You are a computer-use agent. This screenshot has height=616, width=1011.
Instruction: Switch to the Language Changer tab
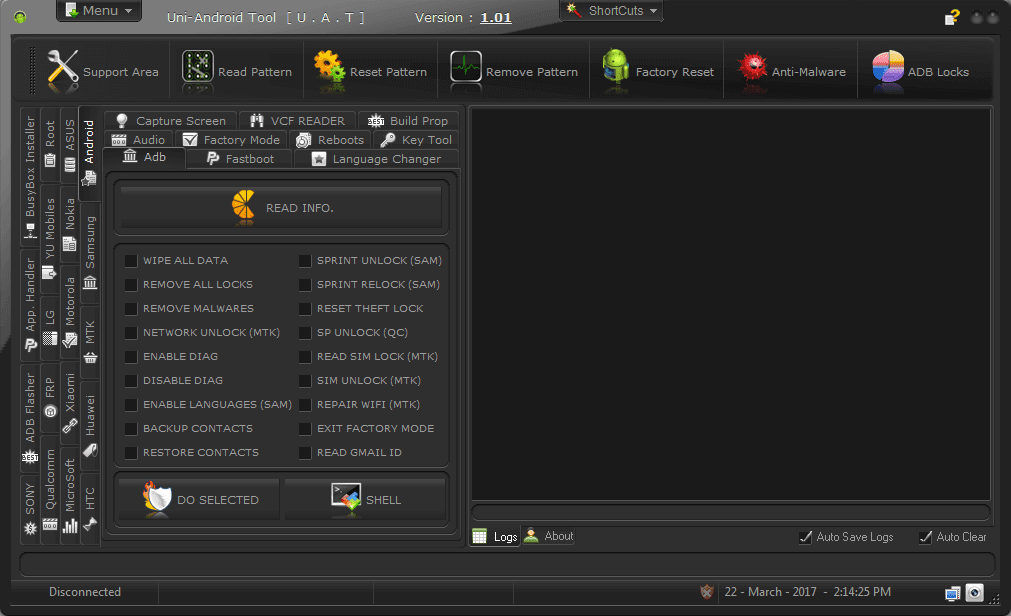(377, 159)
